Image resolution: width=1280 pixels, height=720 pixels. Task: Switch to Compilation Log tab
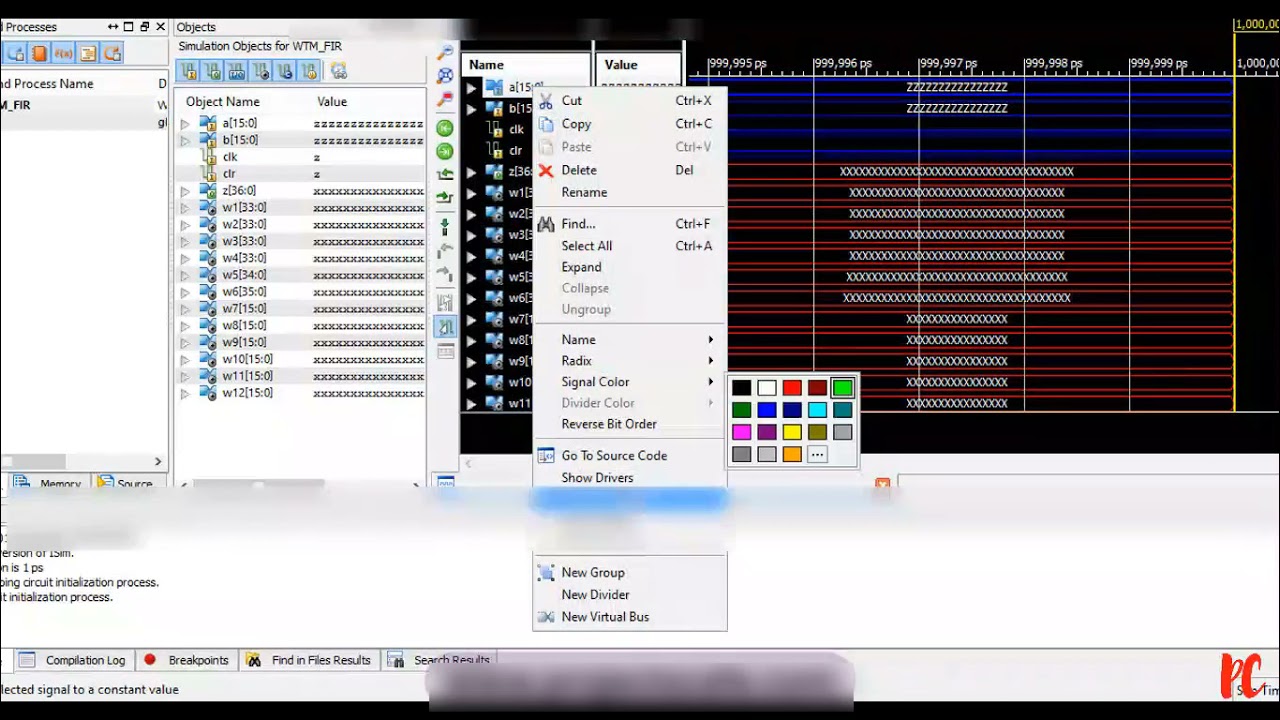(x=73, y=660)
